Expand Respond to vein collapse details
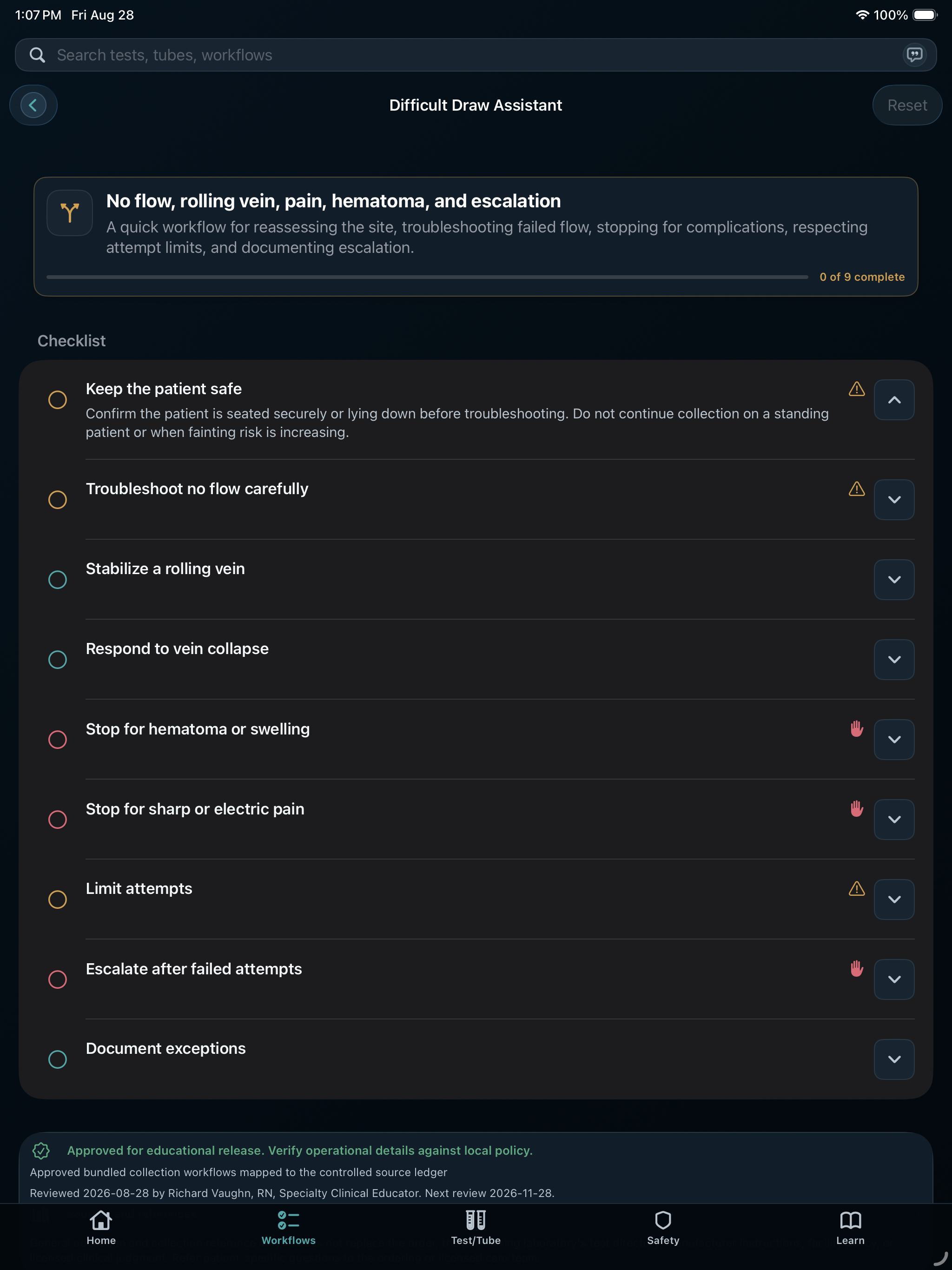 point(894,660)
